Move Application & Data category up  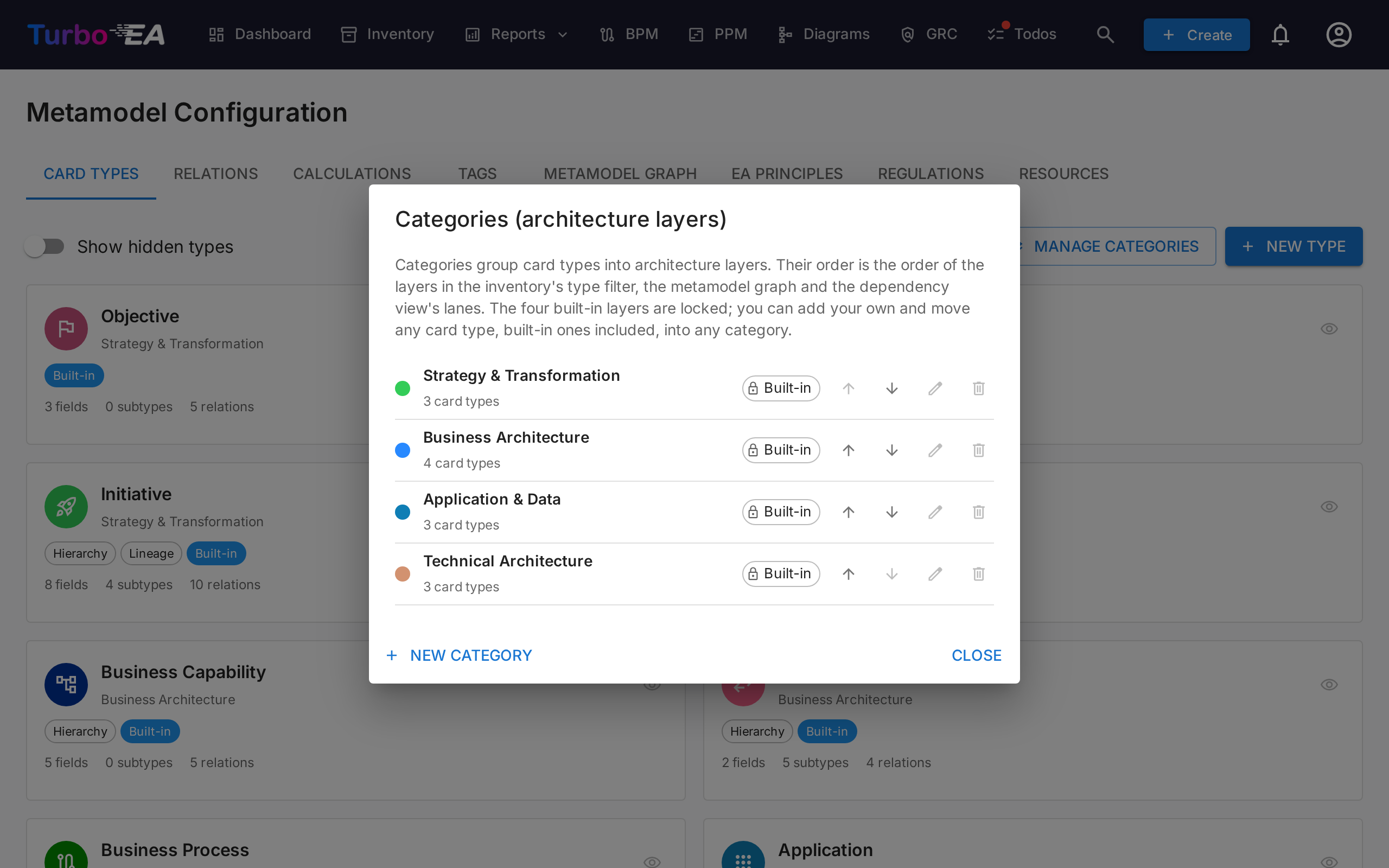849,512
